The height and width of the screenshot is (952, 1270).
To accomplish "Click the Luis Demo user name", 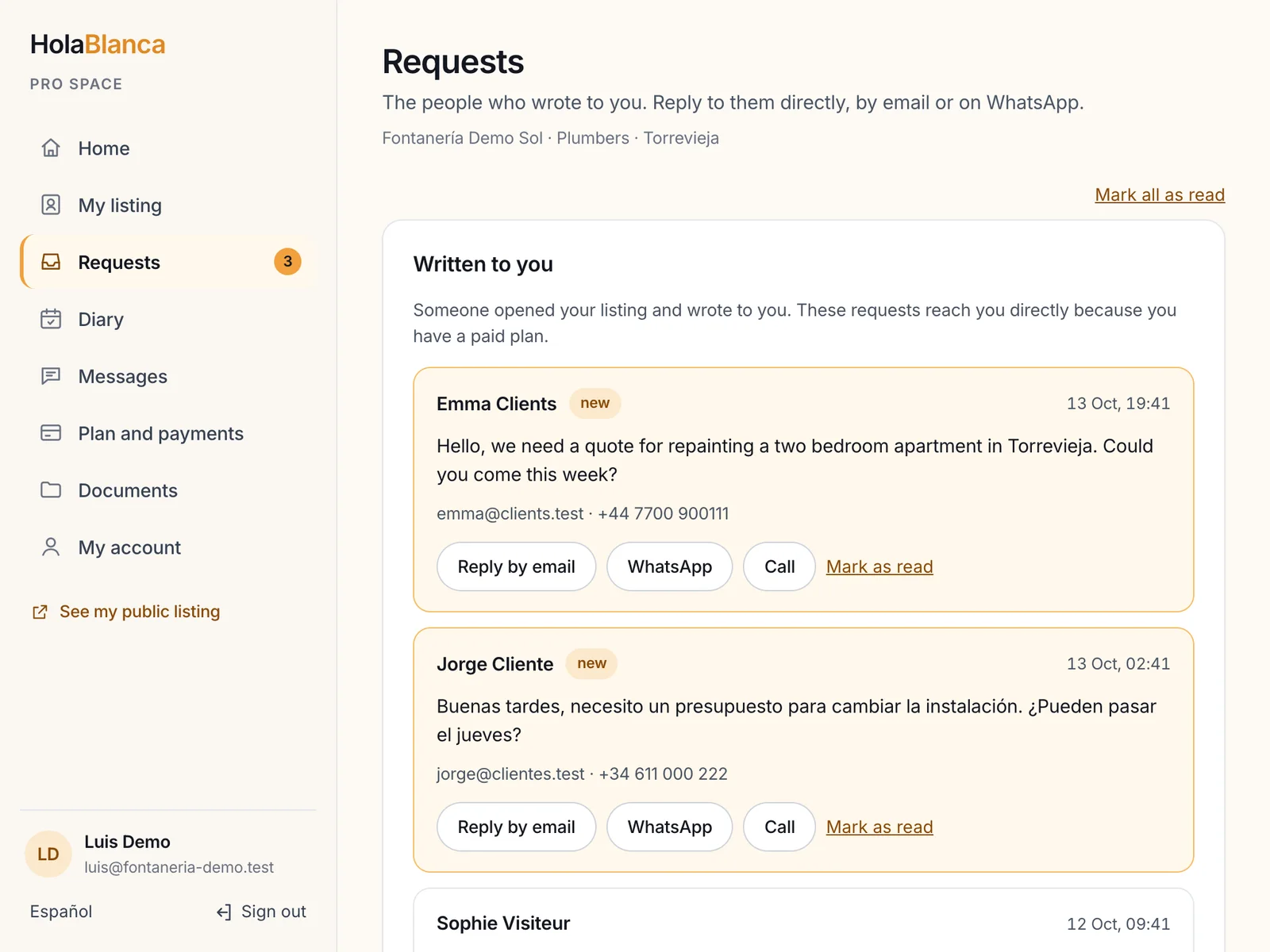I will click(127, 843).
